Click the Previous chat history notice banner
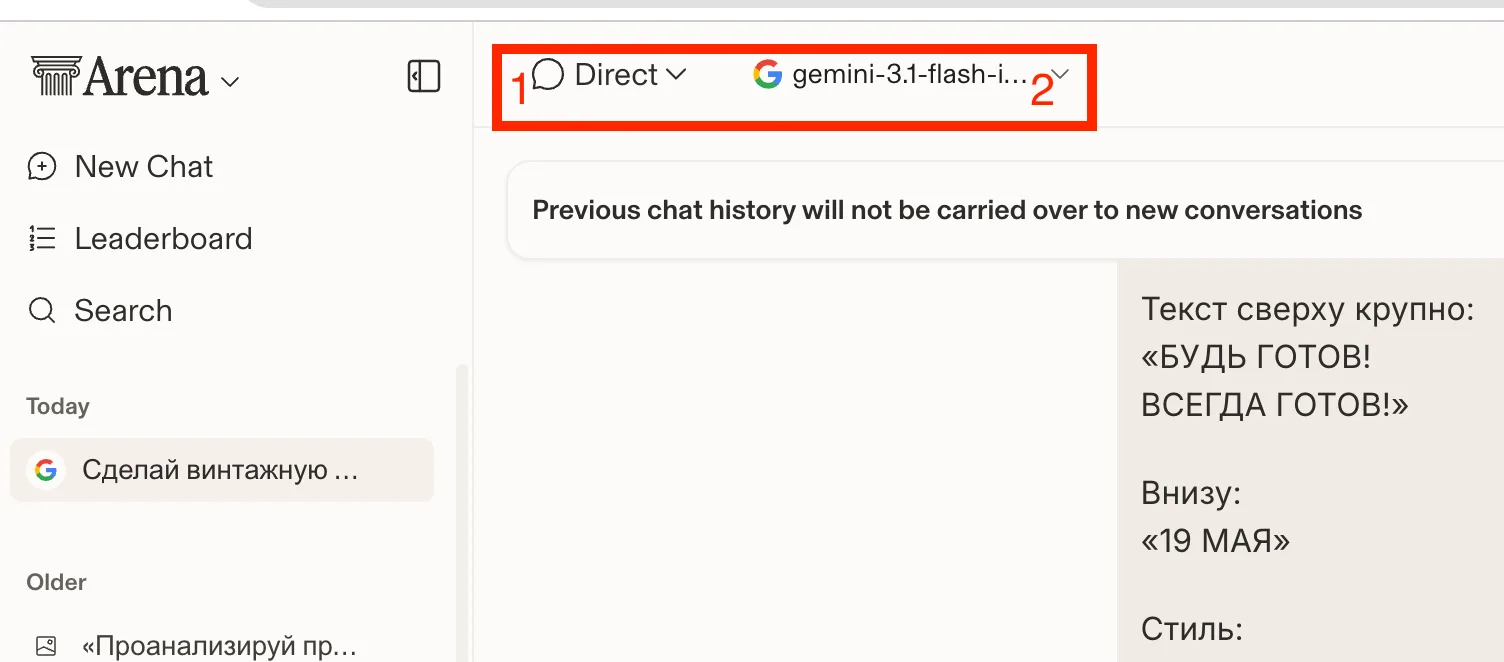Viewport: 1504px width, 662px height. tap(1005, 210)
